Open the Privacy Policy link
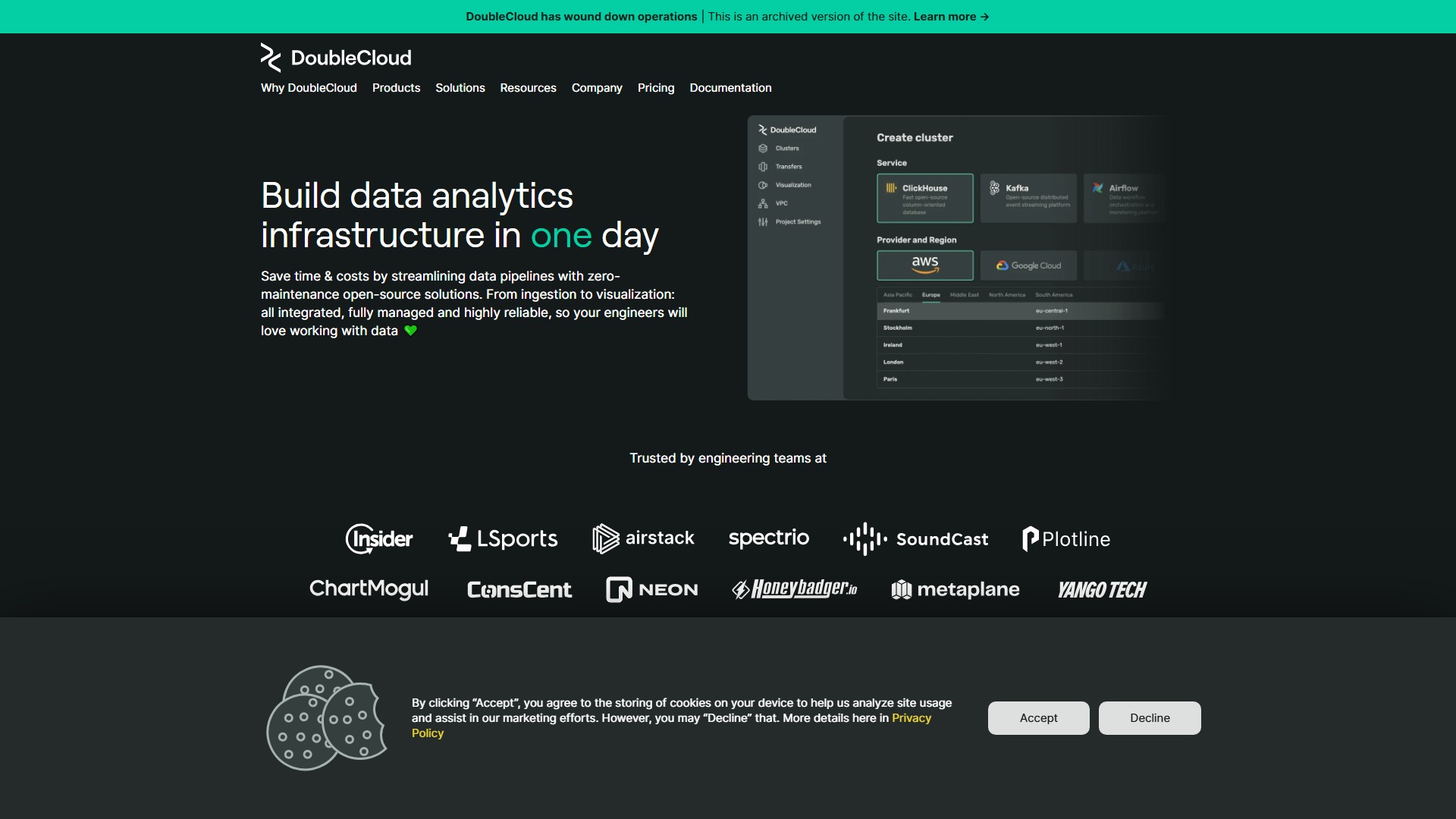Viewport: 1456px width, 819px height. pyautogui.click(x=910, y=718)
